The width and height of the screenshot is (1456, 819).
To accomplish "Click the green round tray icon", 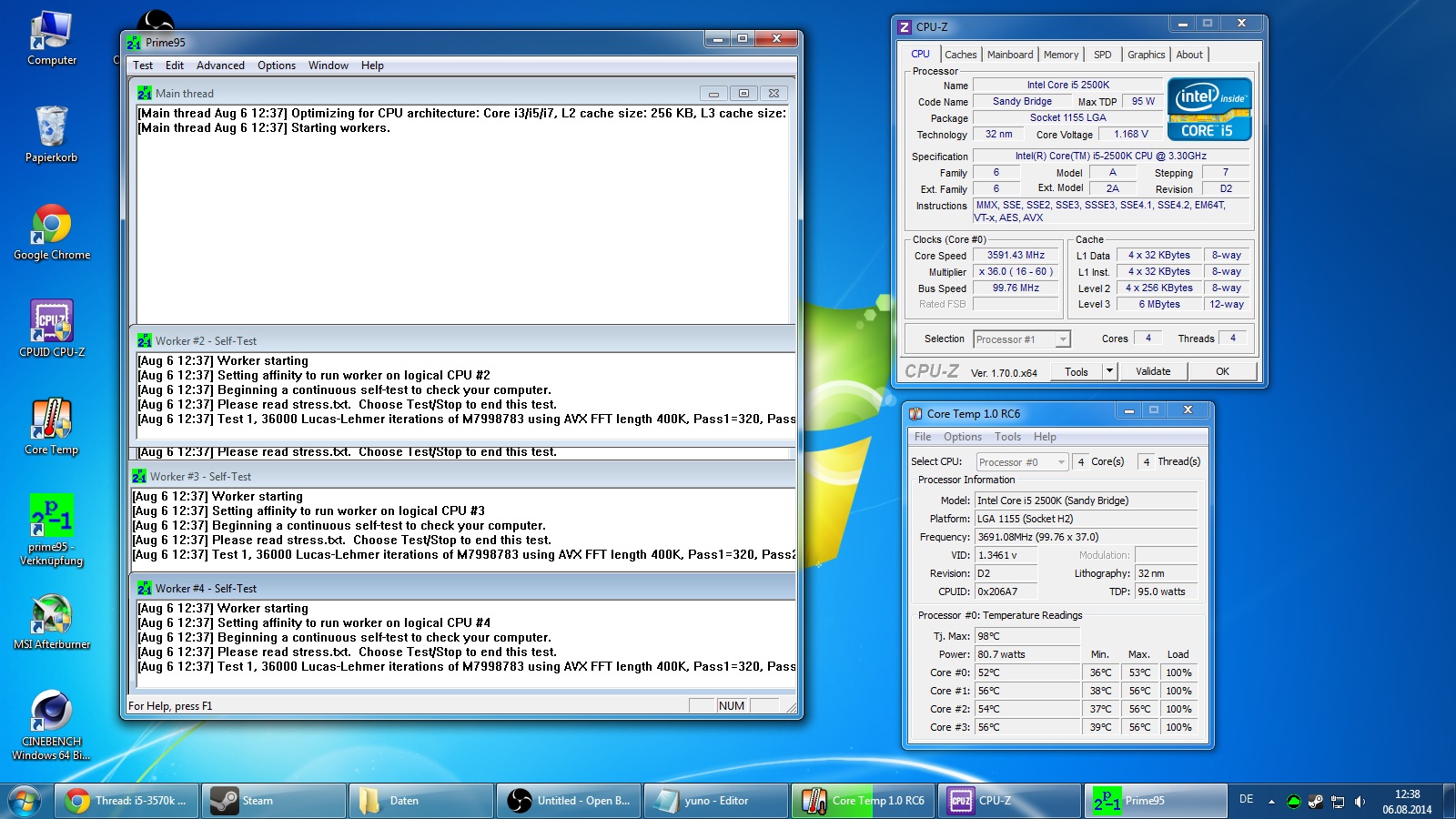I will coord(1294,802).
